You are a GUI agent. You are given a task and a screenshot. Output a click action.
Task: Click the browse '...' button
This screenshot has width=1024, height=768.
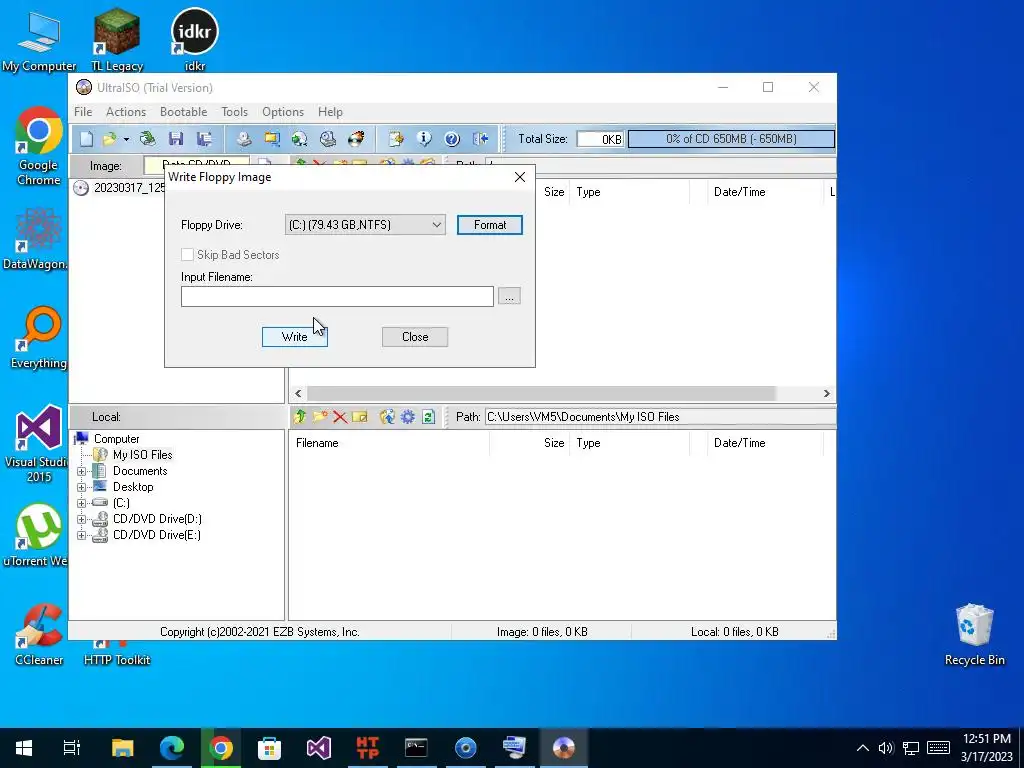509,296
